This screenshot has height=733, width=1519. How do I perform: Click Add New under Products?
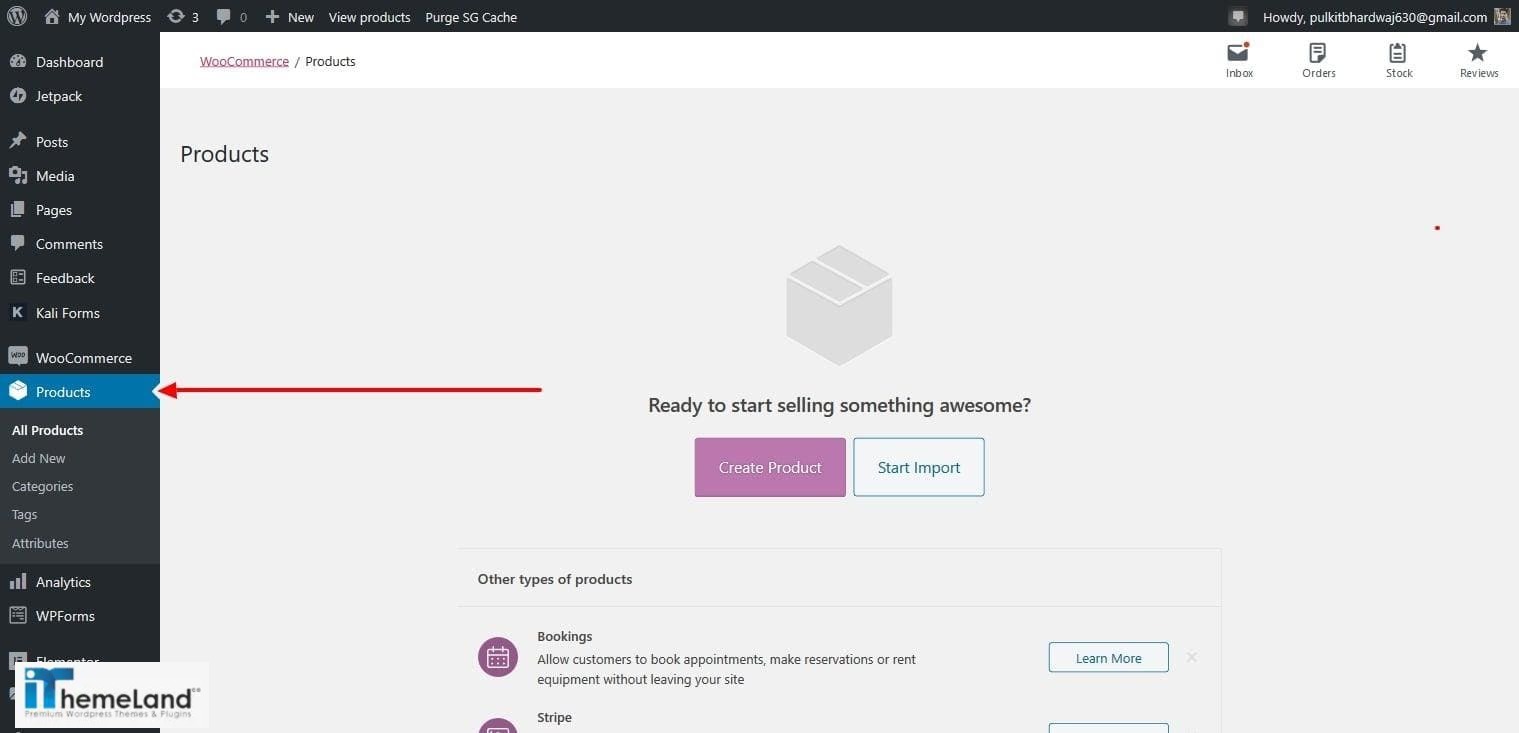tap(39, 458)
